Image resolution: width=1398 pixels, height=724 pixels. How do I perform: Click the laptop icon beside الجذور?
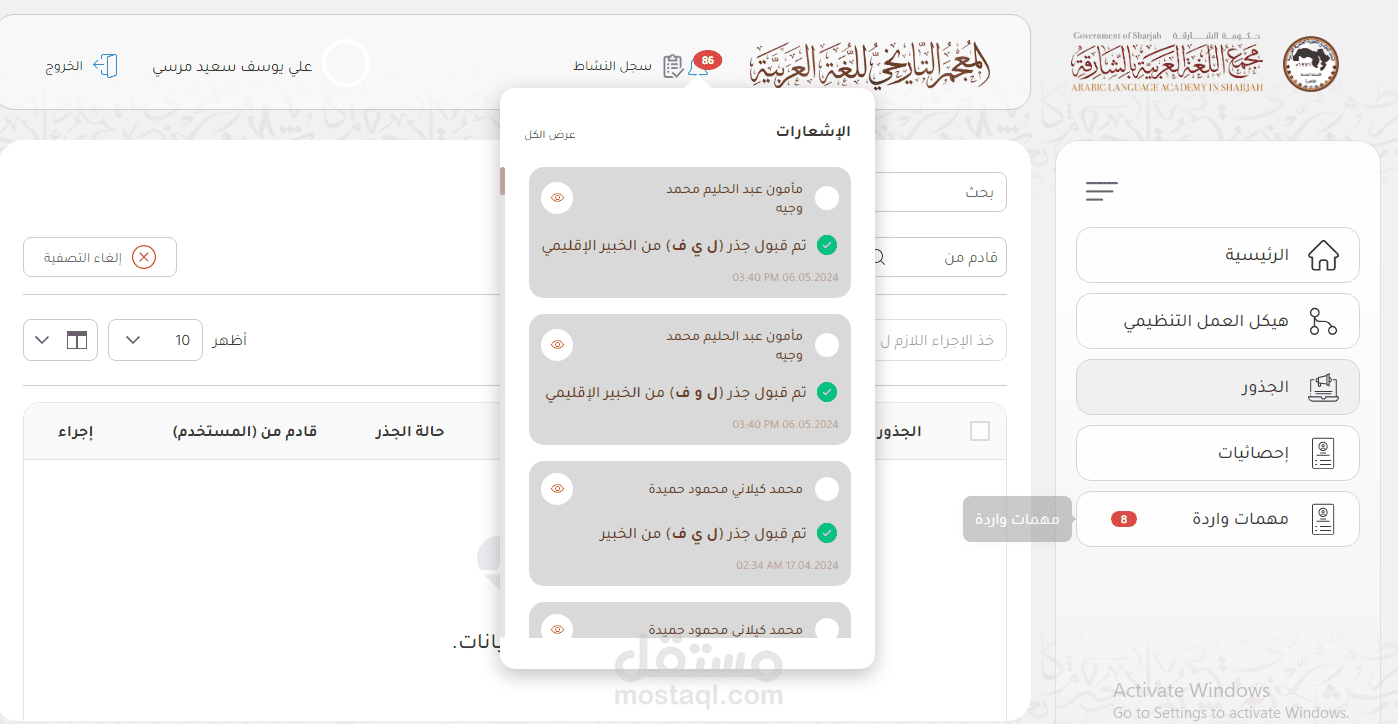point(1323,387)
